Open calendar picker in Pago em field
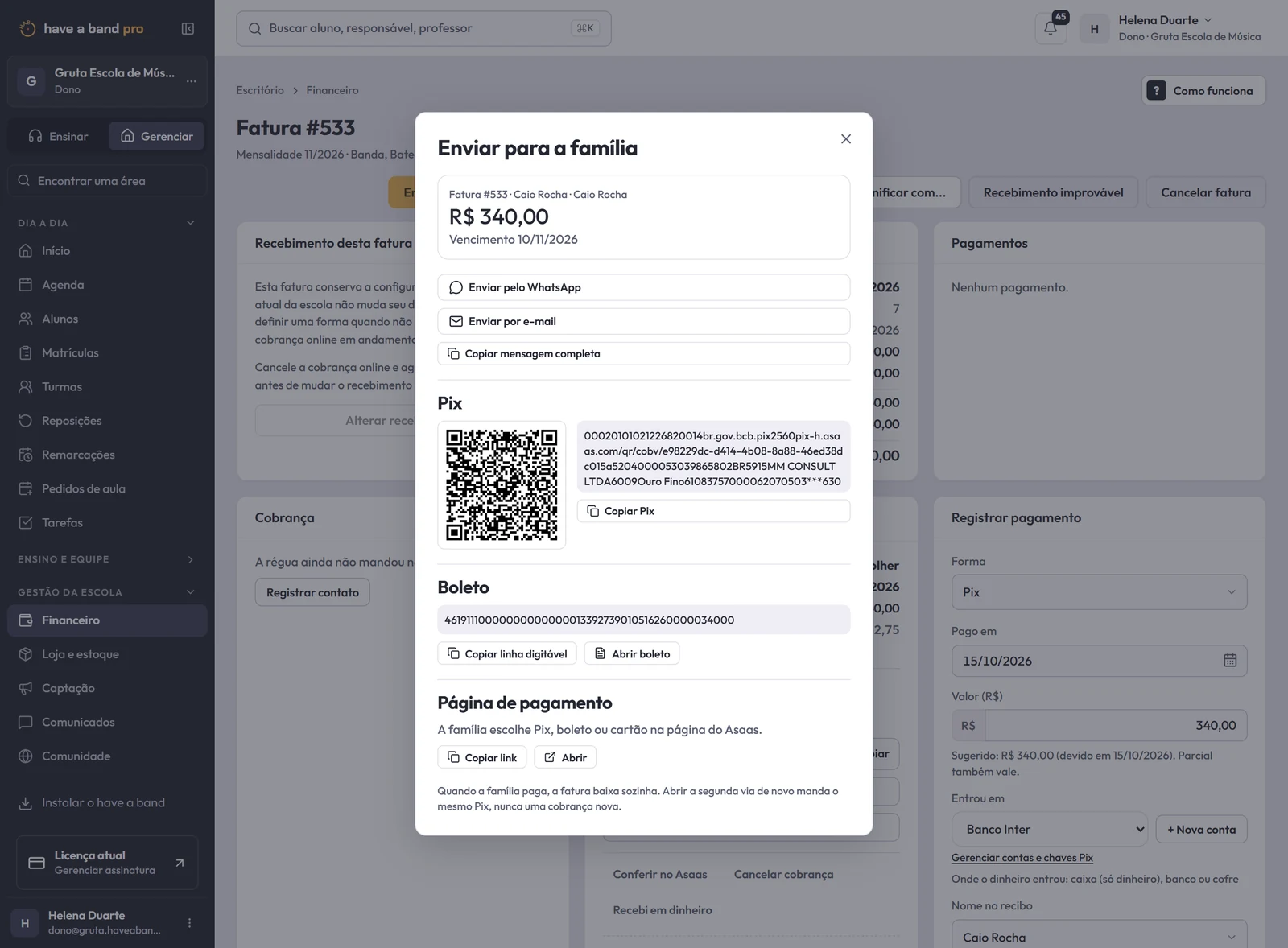This screenshot has width=1288, height=948. click(x=1230, y=661)
